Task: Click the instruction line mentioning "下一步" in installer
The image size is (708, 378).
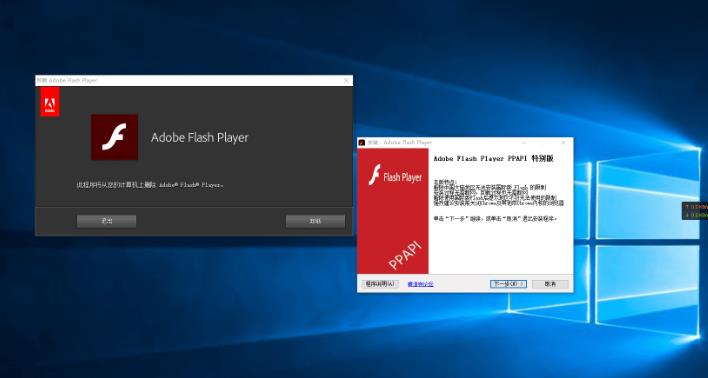Action: tap(495, 219)
